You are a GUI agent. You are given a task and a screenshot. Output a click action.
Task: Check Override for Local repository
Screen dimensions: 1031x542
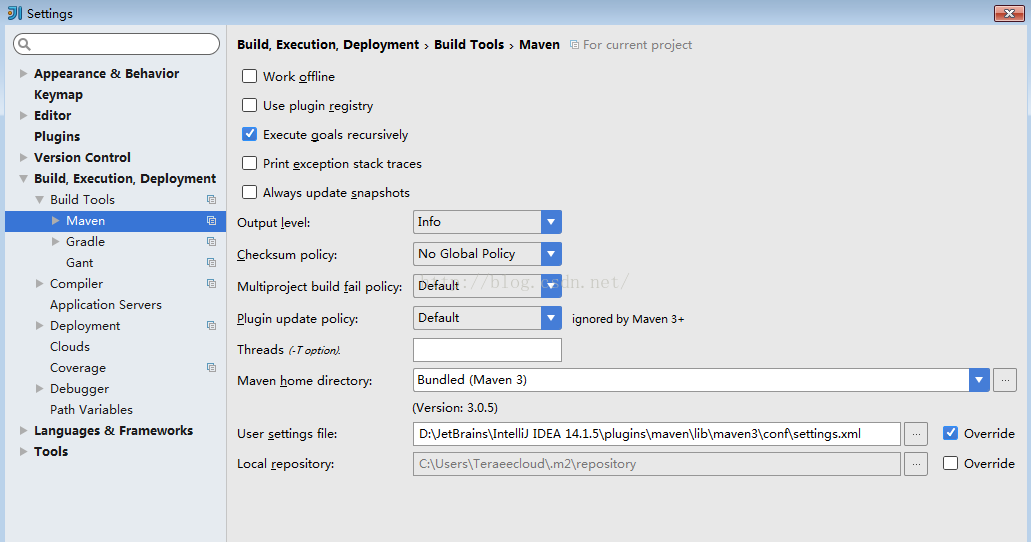pyautogui.click(x=950, y=463)
